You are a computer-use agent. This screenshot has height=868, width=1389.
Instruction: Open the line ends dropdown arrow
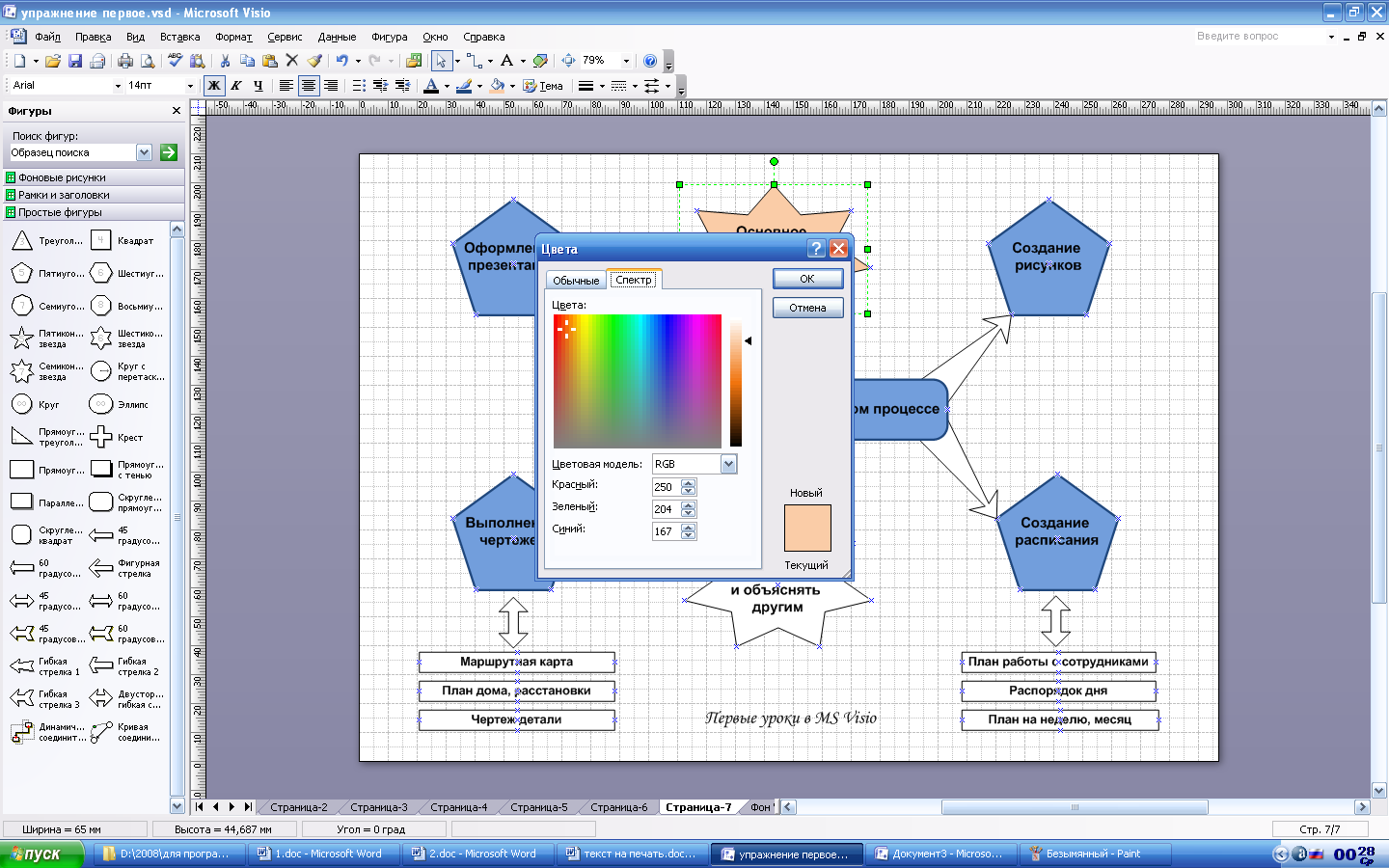tap(667, 86)
